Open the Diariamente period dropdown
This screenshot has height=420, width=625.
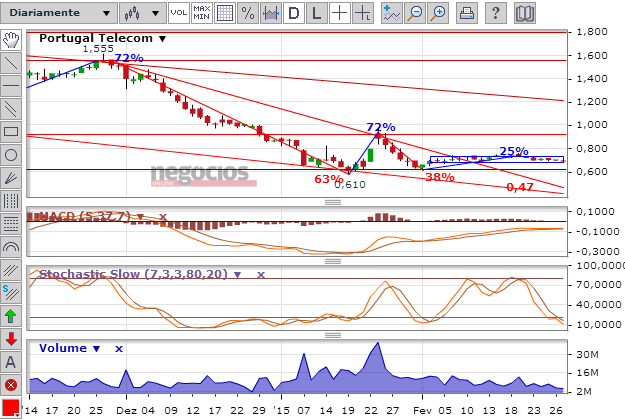pos(59,13)
